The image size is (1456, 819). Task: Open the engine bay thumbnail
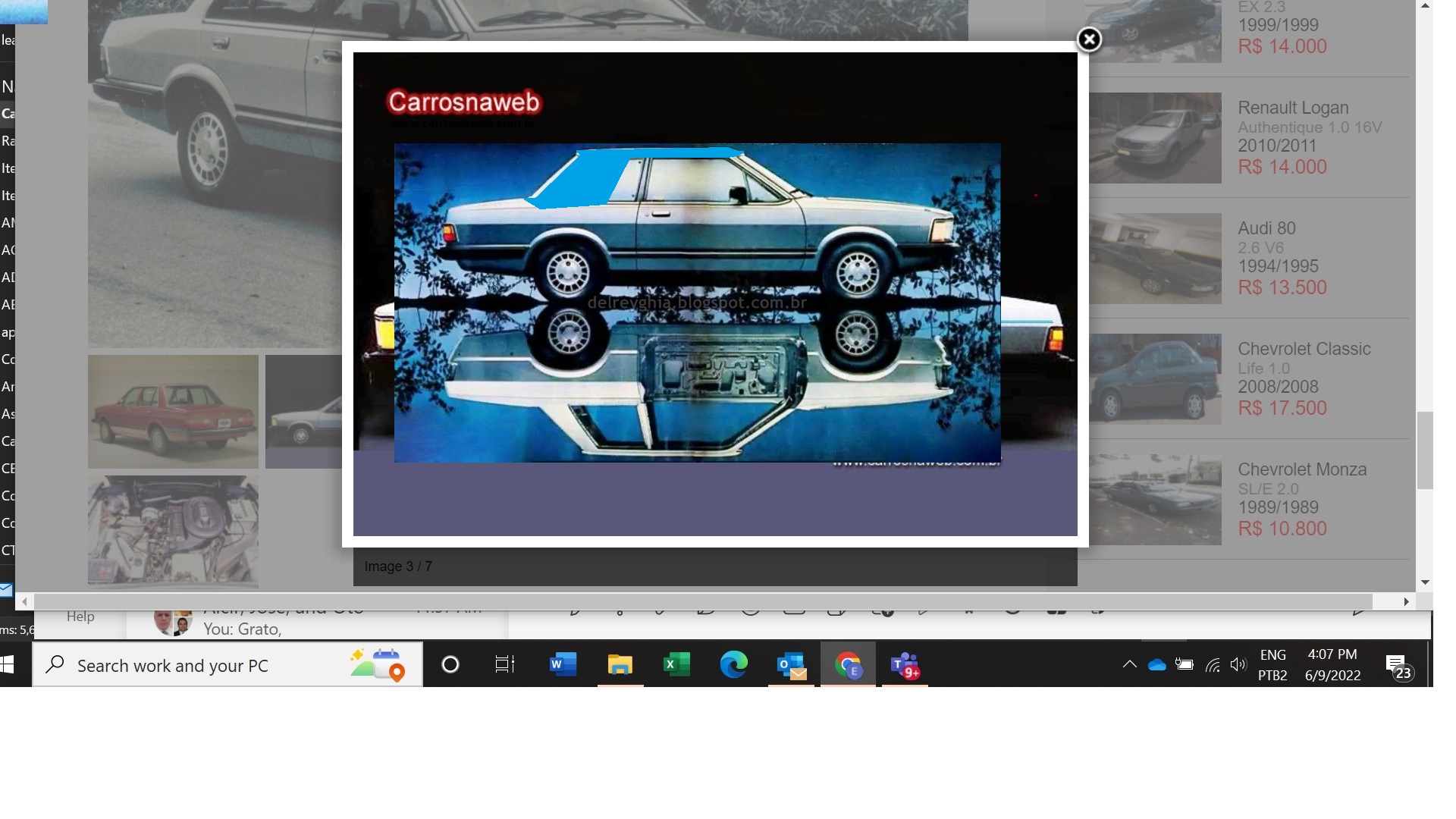(173, 531)
